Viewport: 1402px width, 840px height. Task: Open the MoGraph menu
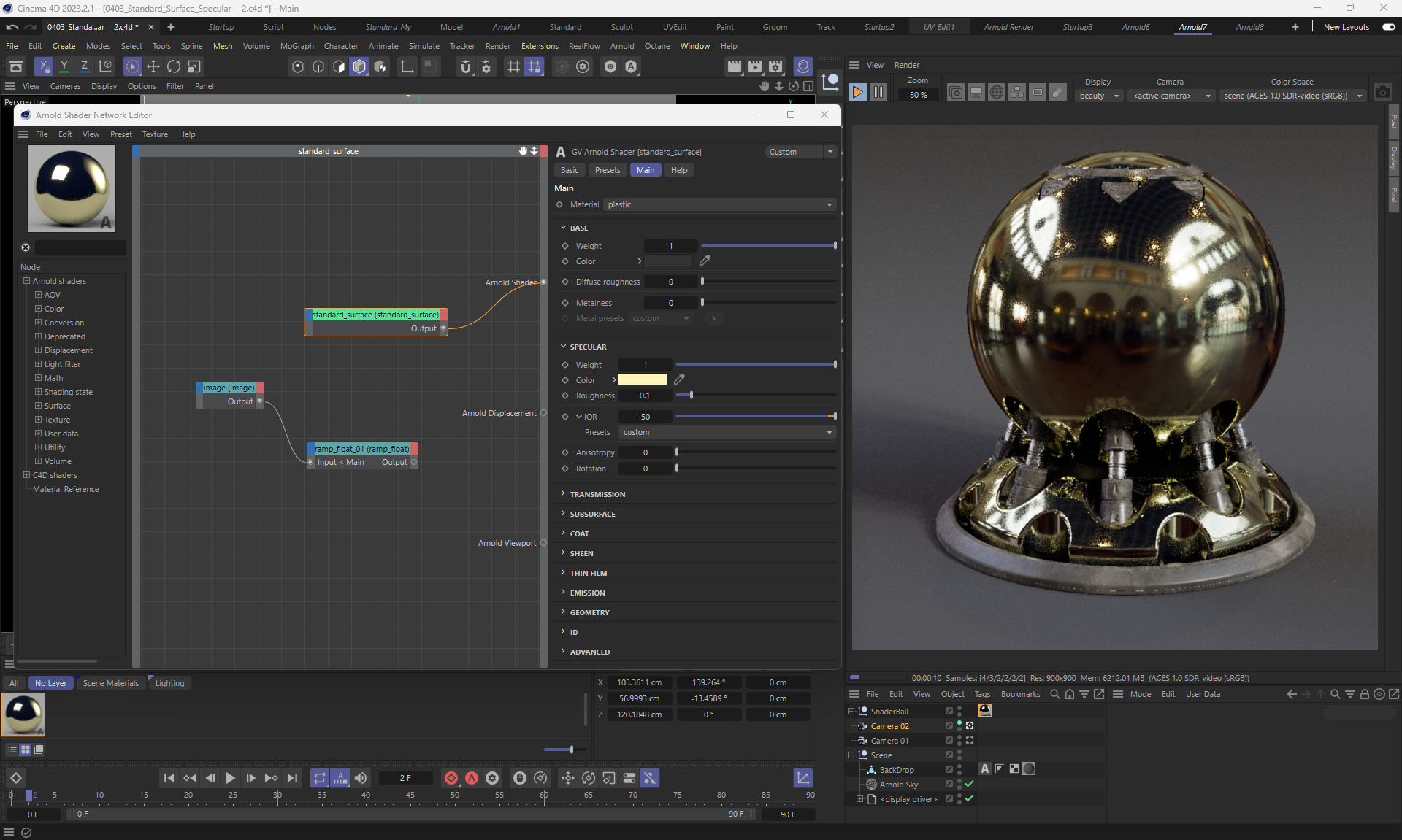click(x=296, y=46)
